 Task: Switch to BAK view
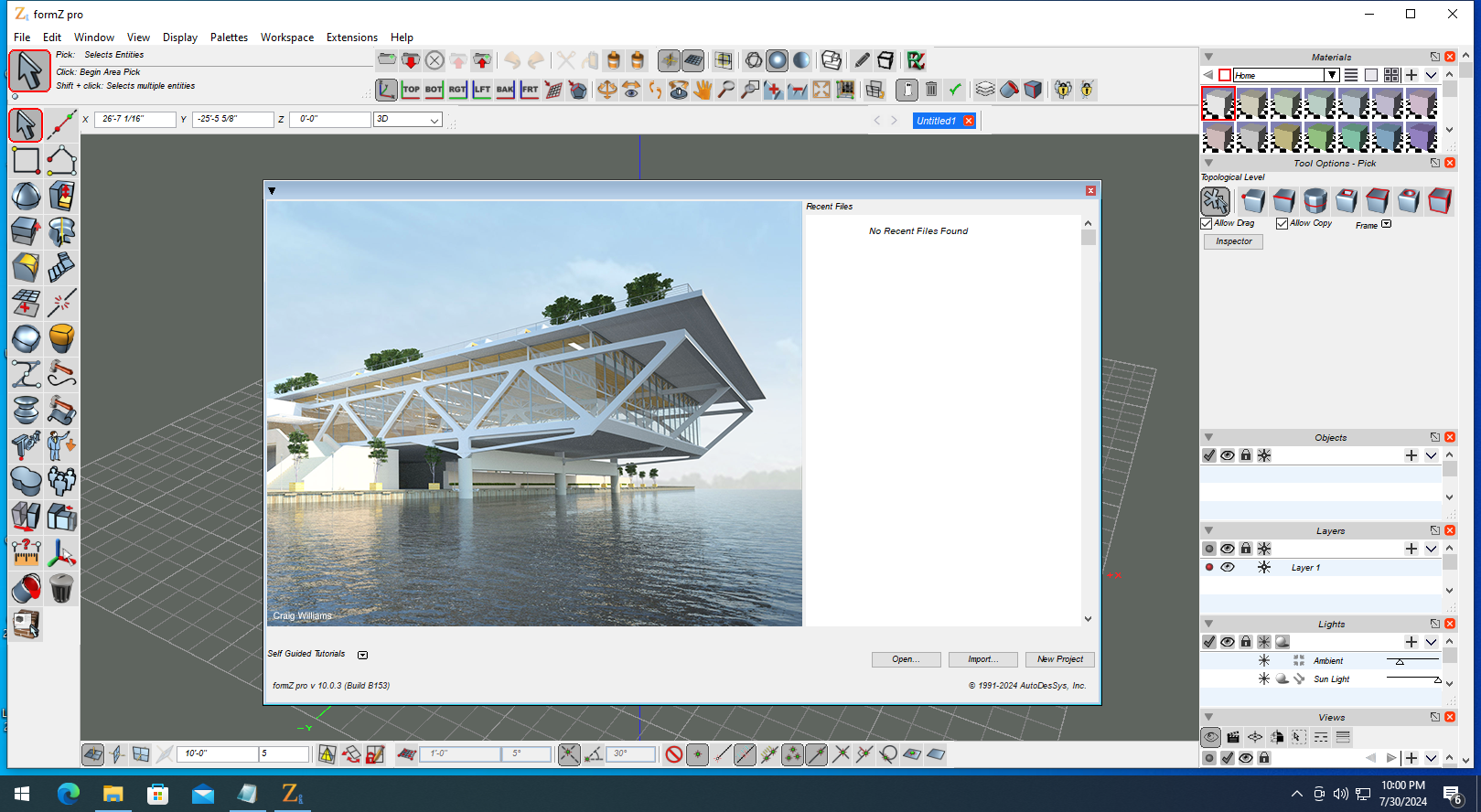[x=505, y=90]
